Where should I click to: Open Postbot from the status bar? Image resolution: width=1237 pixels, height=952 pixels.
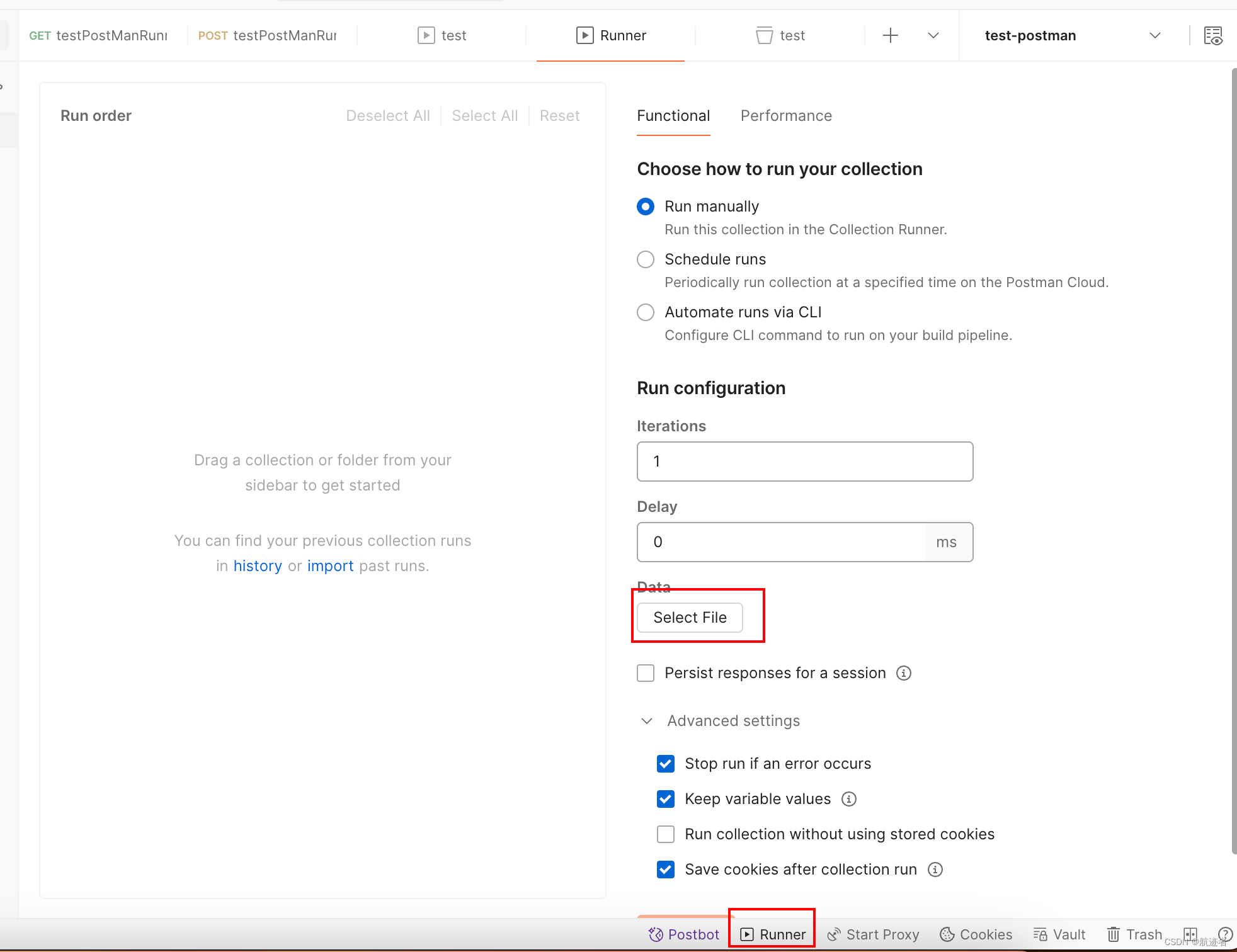(x=683, y=934)
